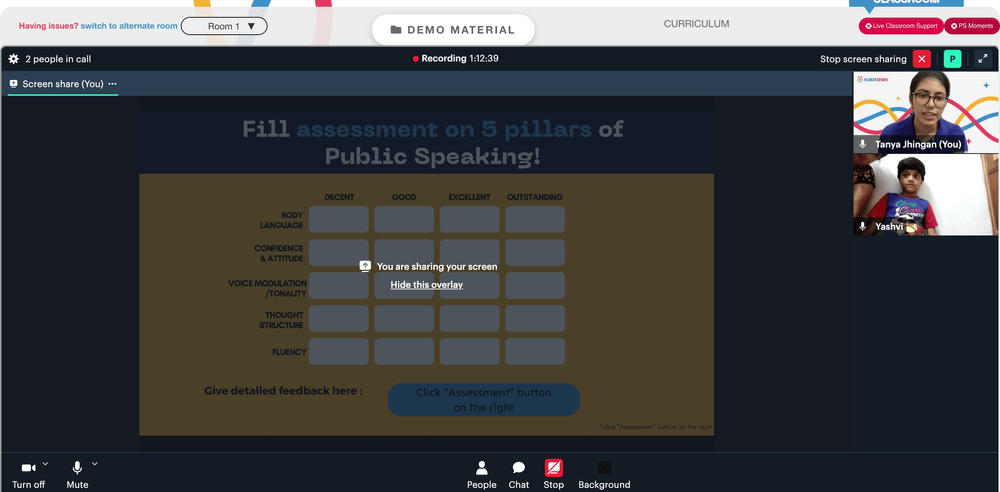Screen dimensions: 1000x492
Task: Stop screen sharing with red X button
Action: (922, 59)
